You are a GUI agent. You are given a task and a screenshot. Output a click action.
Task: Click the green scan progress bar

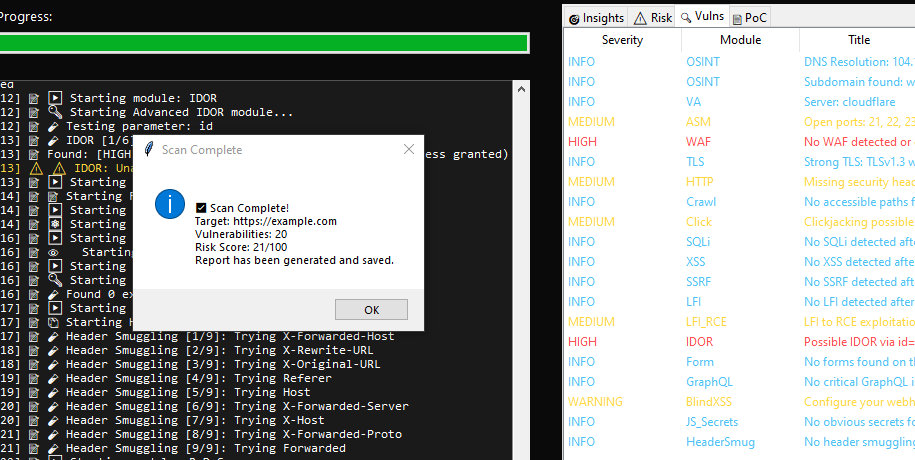point(264,43)
